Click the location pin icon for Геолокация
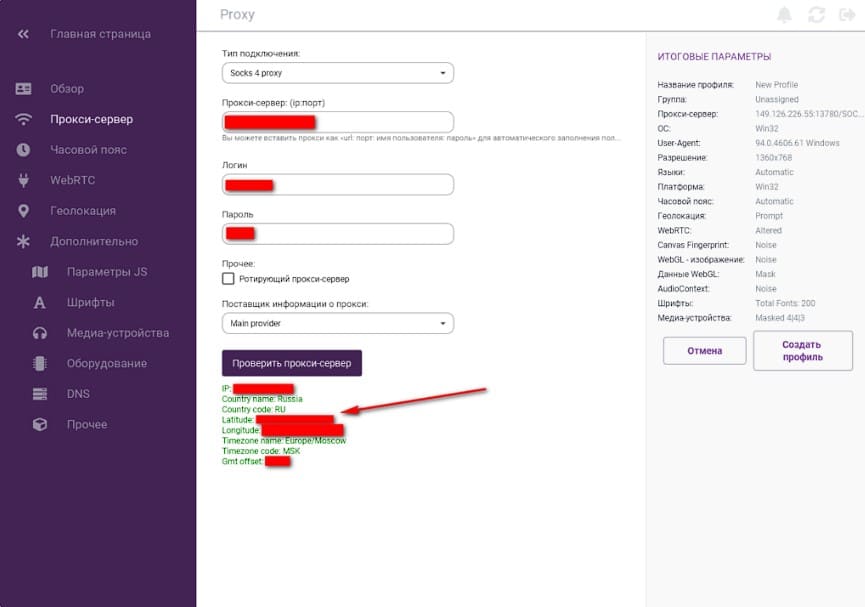 (24, 211)
